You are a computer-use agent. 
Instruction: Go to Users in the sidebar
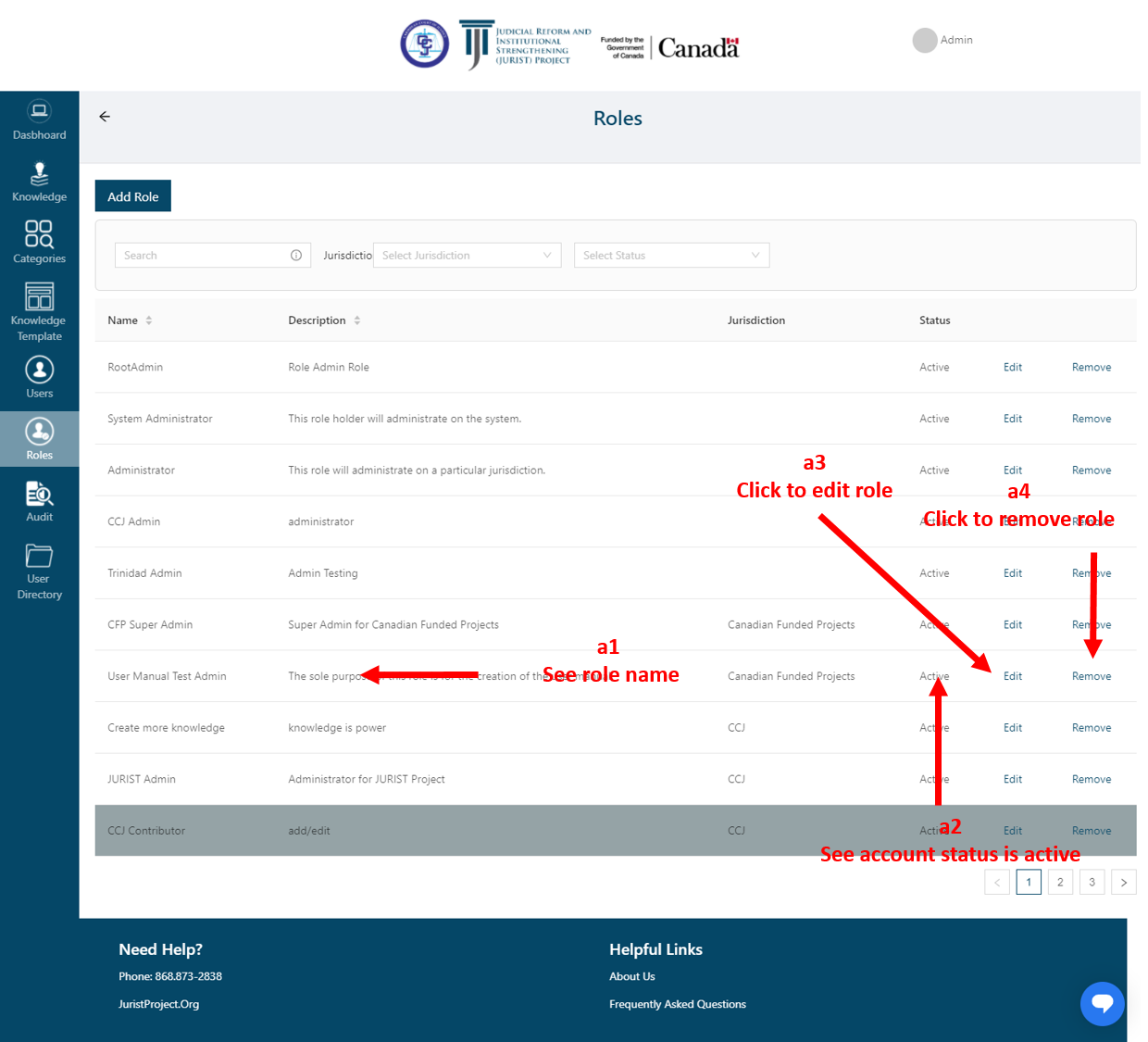coord(39,378)
